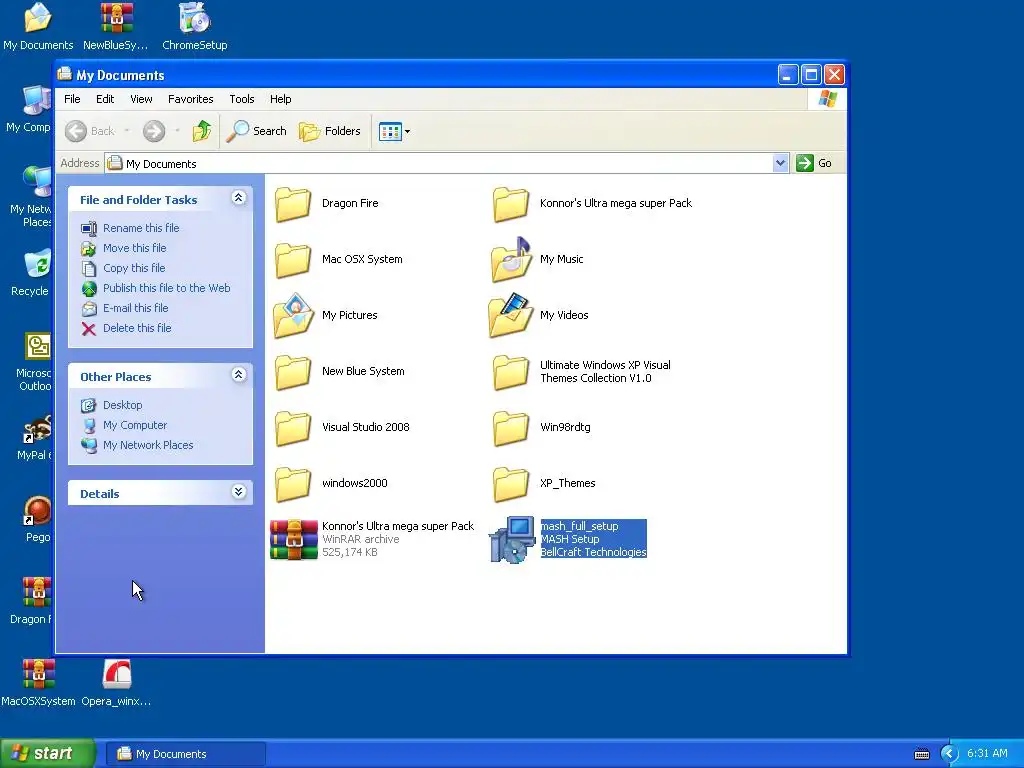
Task: Open the Tools menu
Action: point(242,99)
